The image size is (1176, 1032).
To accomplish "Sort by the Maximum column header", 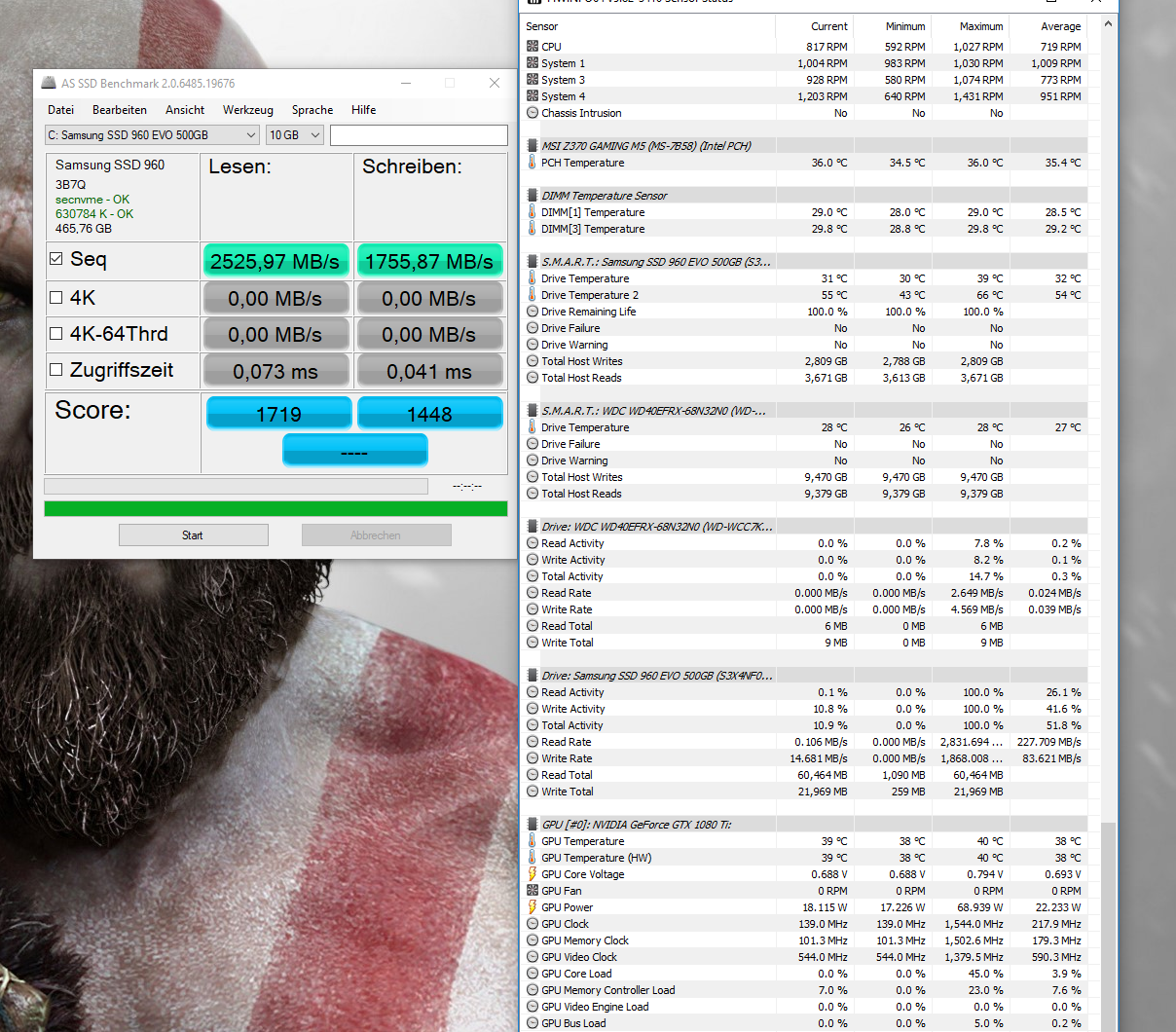I will [971, 26].
